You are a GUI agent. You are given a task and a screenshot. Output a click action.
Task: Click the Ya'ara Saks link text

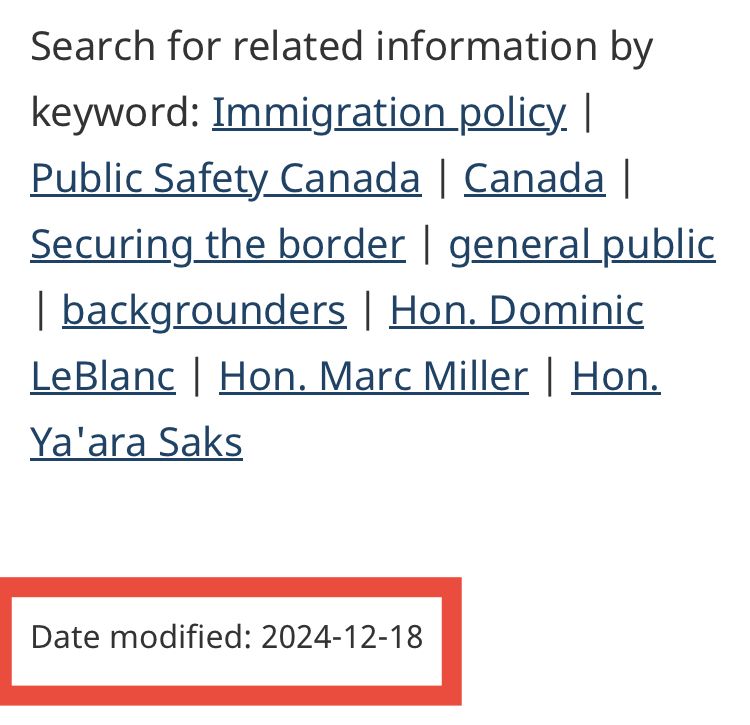click(136, 442)
